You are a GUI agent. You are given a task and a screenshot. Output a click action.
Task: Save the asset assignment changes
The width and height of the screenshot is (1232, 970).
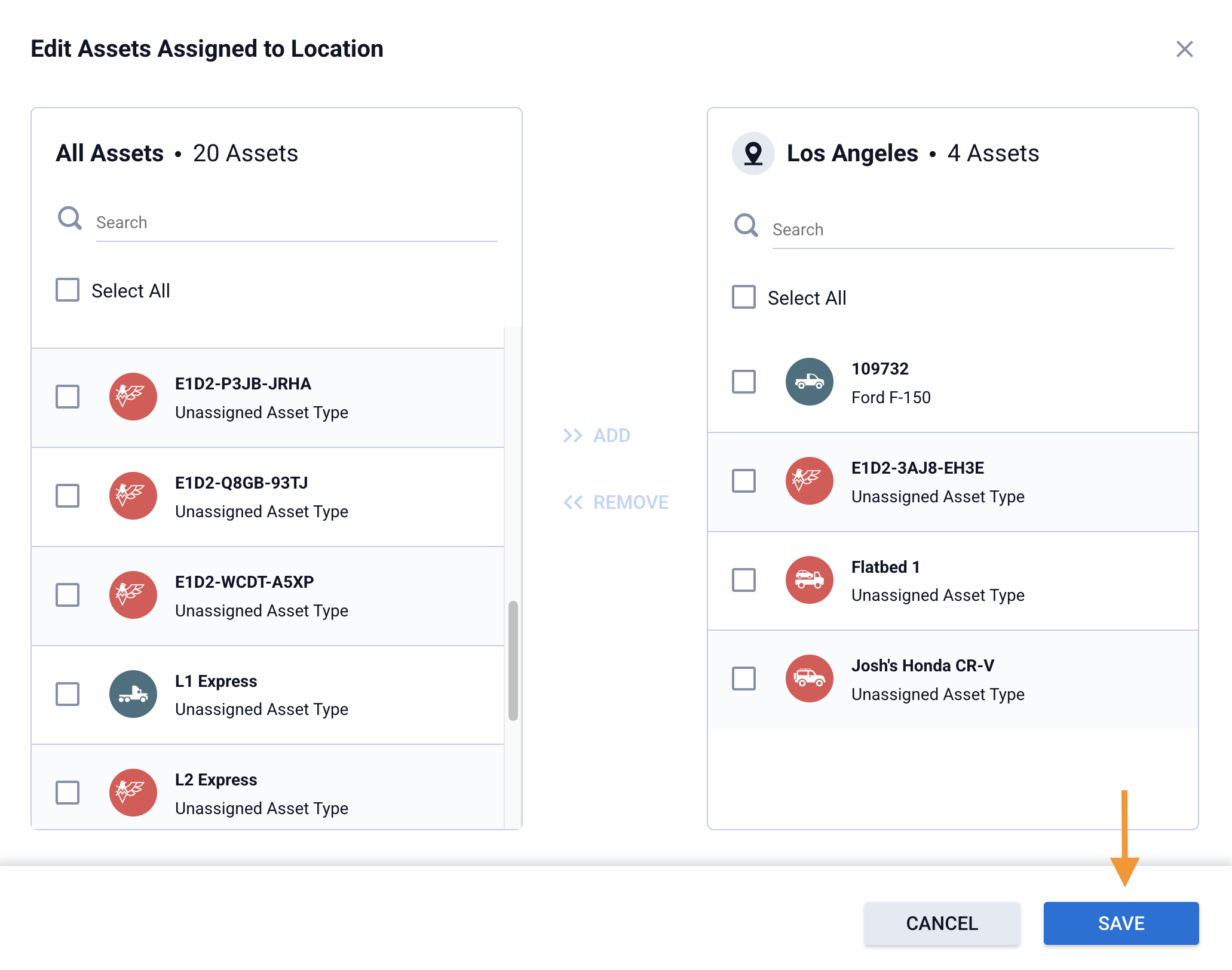coord(1120,923)
